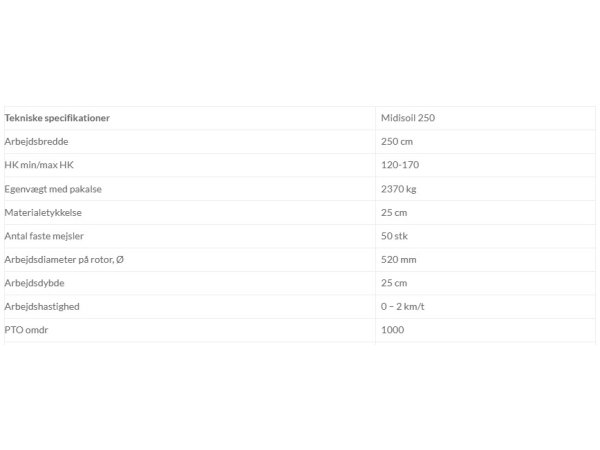Select the 0 – 2 km/t value
Image resolution: width=600 pixels, height=450 pixels.
(x=403, y=307)
